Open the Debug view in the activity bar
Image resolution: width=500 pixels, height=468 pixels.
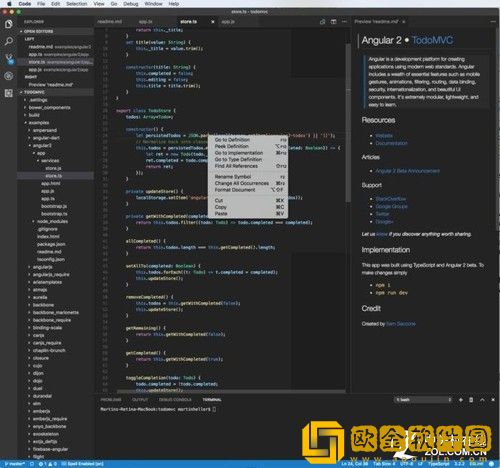pos(9,76)
